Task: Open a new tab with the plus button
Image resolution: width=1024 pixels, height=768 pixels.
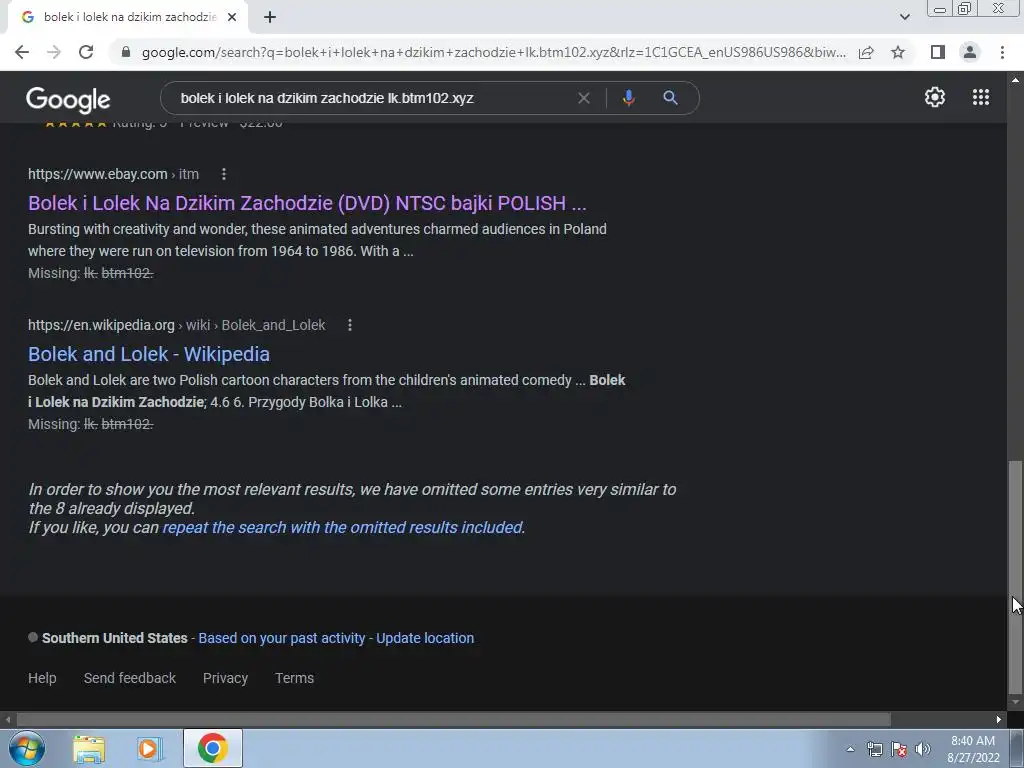Action: [x=270, y=18]
